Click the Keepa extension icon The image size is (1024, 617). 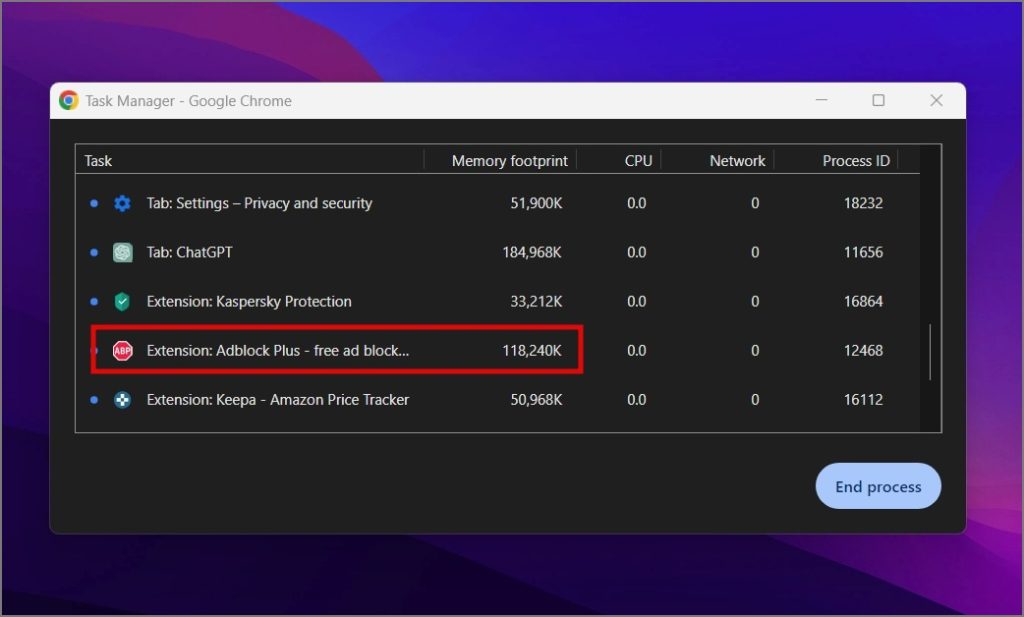pyautogui.click(x=122, y=400)
